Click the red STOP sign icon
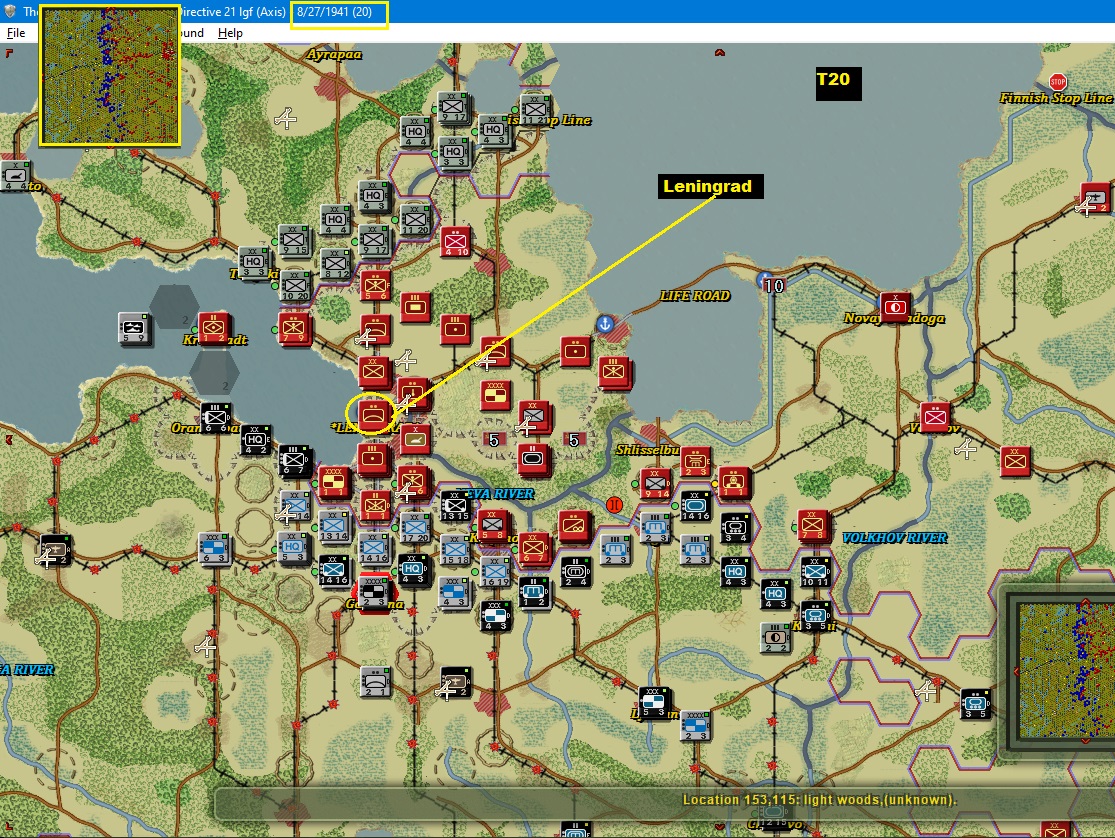Viewport: 1115px width, 838px height. [1058, 81]
